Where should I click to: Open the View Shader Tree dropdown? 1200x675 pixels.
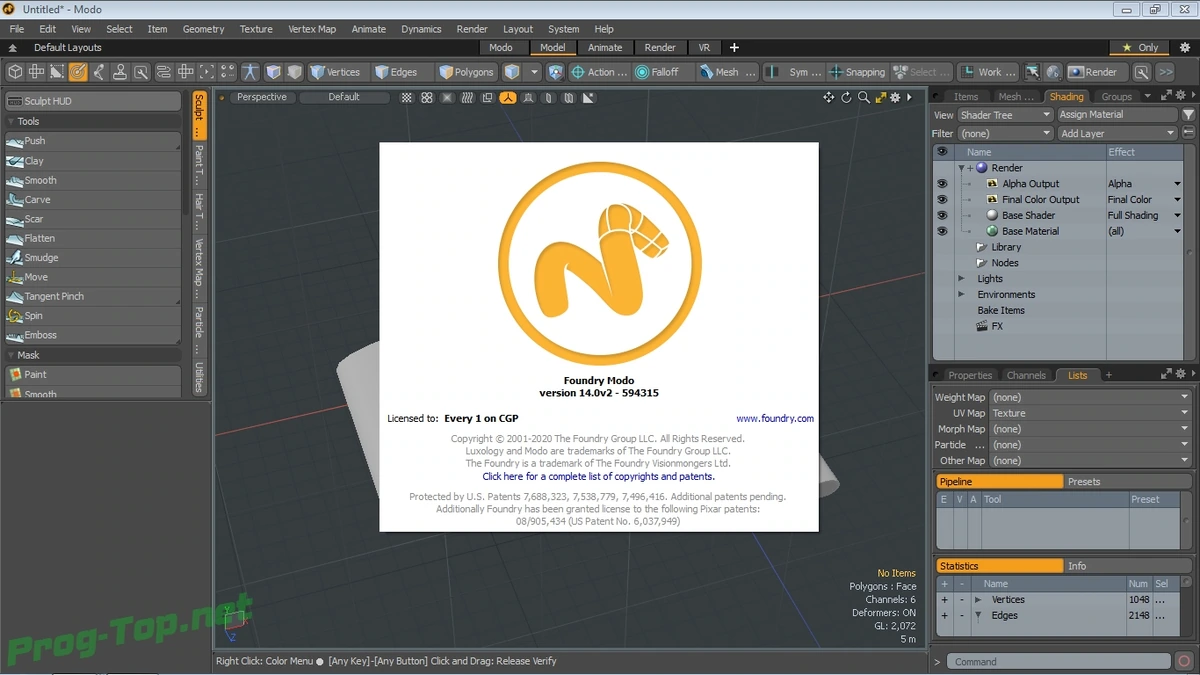click(x=1005, y=115)
